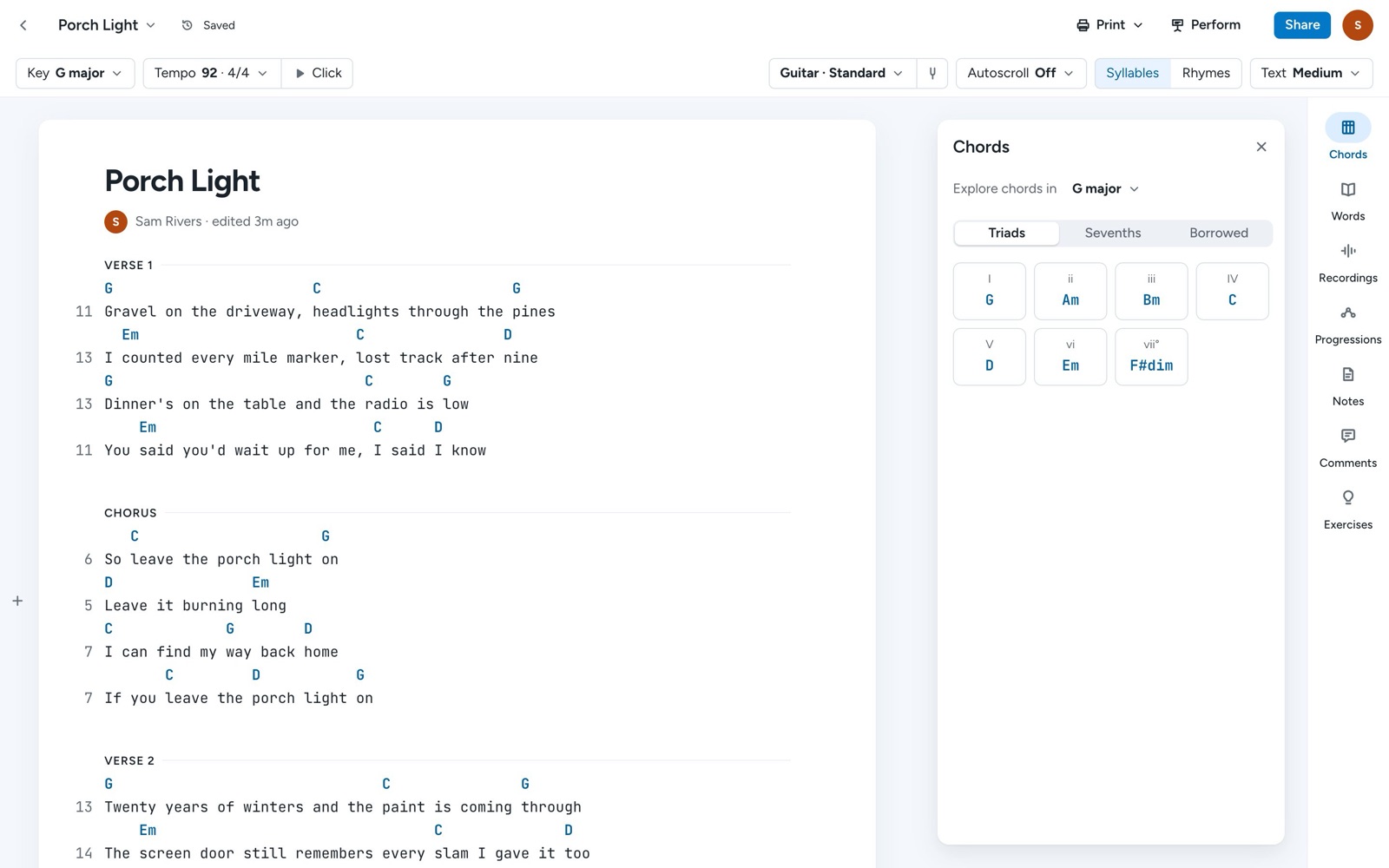Open the user avatar menu
Image resolution: width=1389 pixels, height=868 pixels.
1357,25
